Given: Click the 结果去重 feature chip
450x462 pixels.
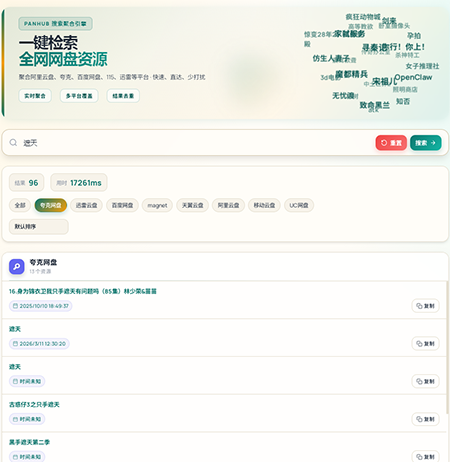Looking at the screenshot, I should [x=123, y=96].
